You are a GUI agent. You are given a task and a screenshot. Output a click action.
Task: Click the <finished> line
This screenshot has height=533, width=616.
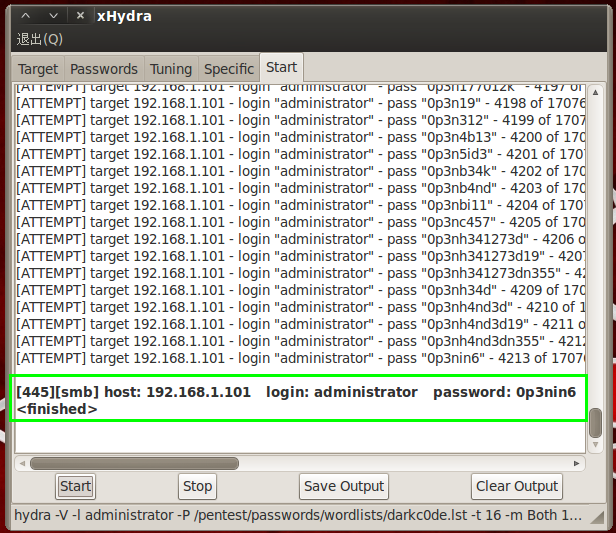click(x=57, y=409)
